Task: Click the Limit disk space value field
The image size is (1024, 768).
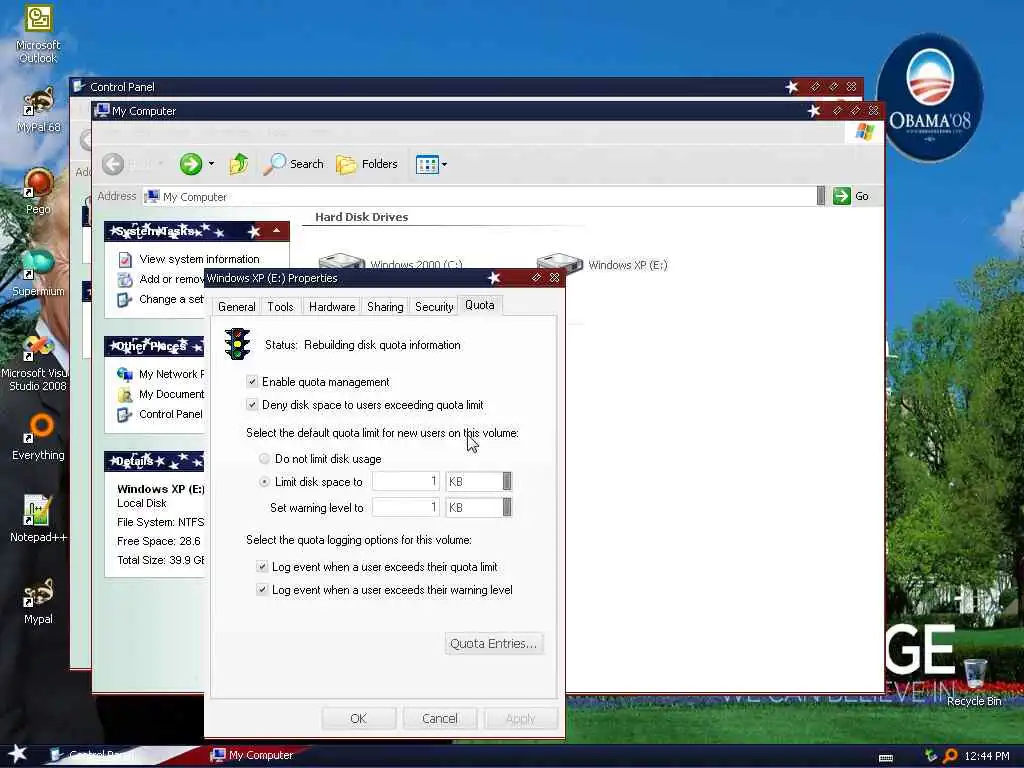Action: (x=406, y=481)
